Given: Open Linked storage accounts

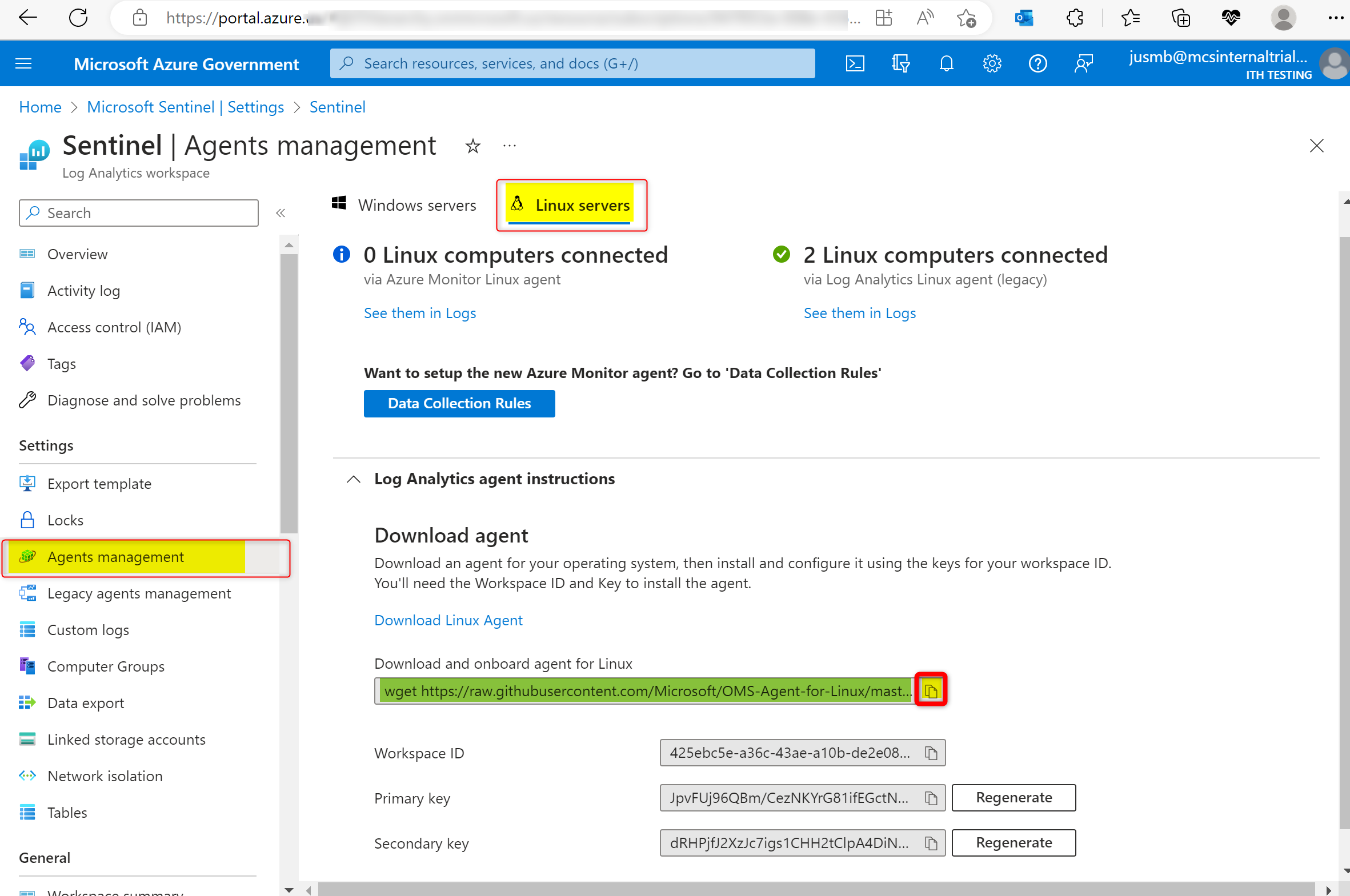Looking at the screenshot, I should 126,740.
